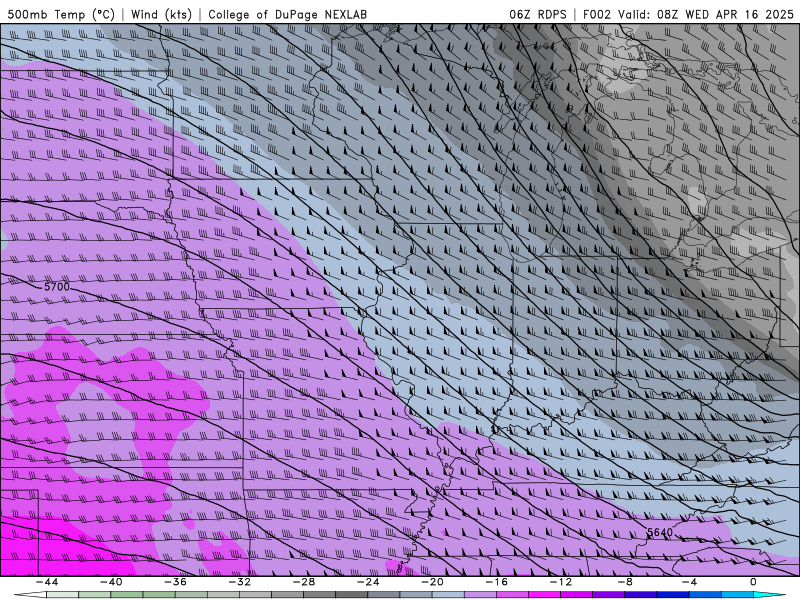
Task: Click 'Valid: 08Z WED APR 16 2025' text
Action: [706, 14]
